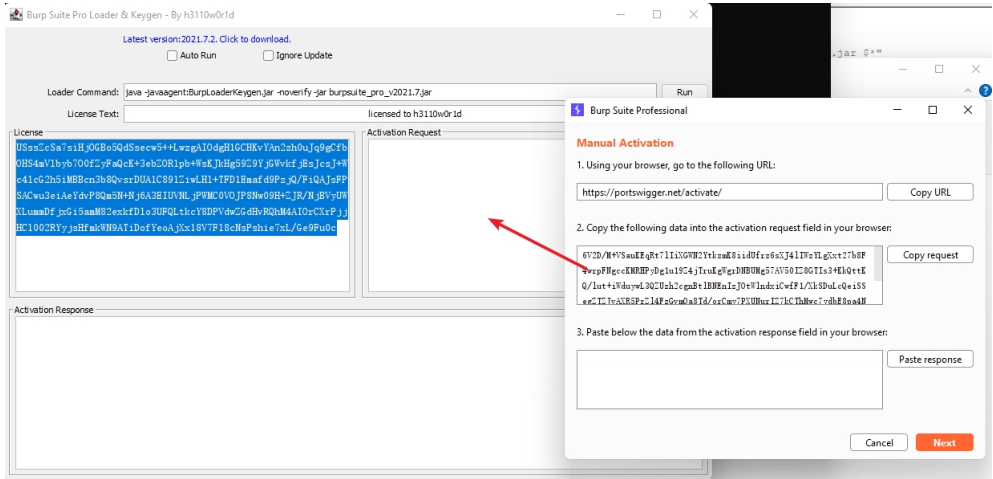Screen dimensions: 993x479
Task: Maximize the background window behind the dialog
Action: point(939,68)
